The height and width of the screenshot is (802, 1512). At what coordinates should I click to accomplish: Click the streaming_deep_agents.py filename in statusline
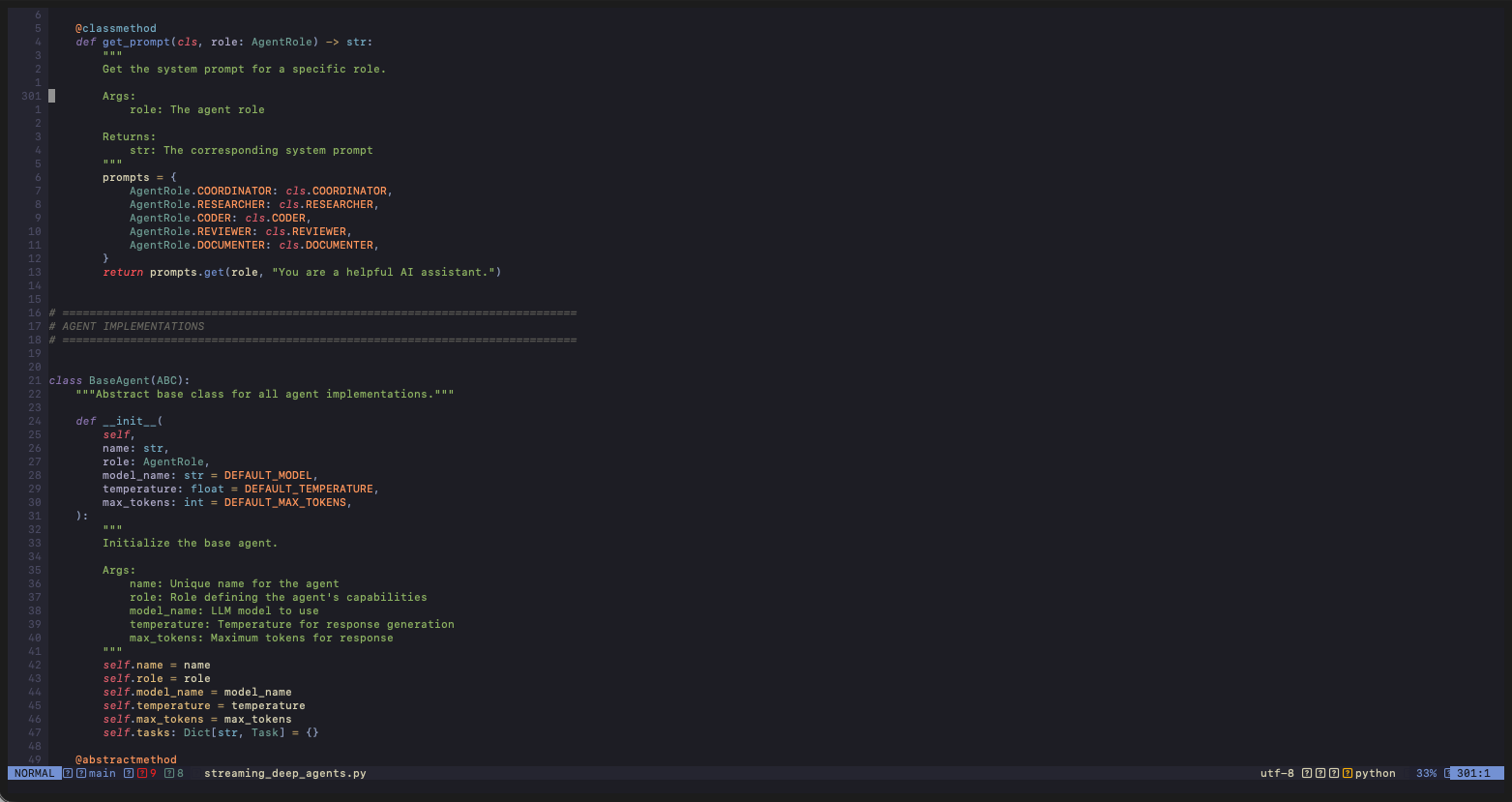pyautogui.click(x=284, y=773)
